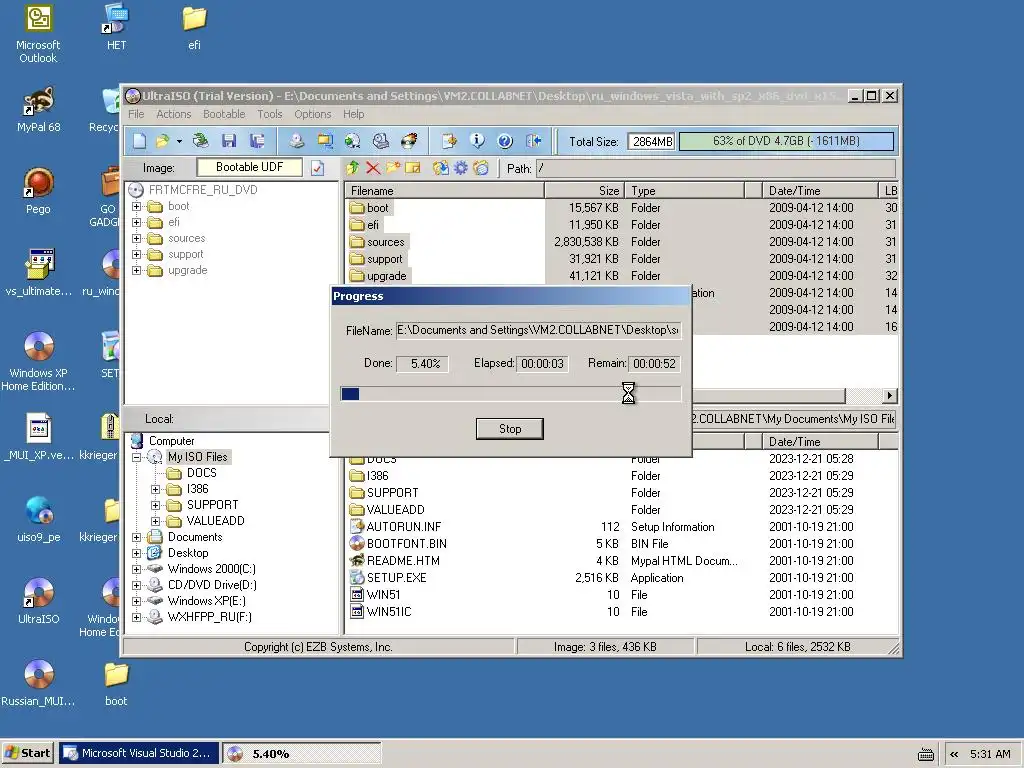Open the File menu
Image resolution: width=1024 pixels, height=768 pixels.
point(136,114)
